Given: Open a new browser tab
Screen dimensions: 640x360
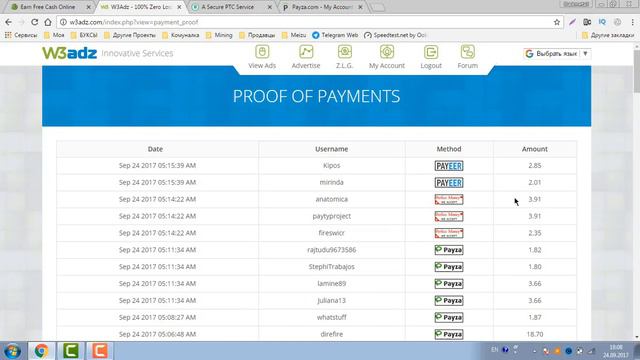Looking at the screenshot, I should pos(378,7).
